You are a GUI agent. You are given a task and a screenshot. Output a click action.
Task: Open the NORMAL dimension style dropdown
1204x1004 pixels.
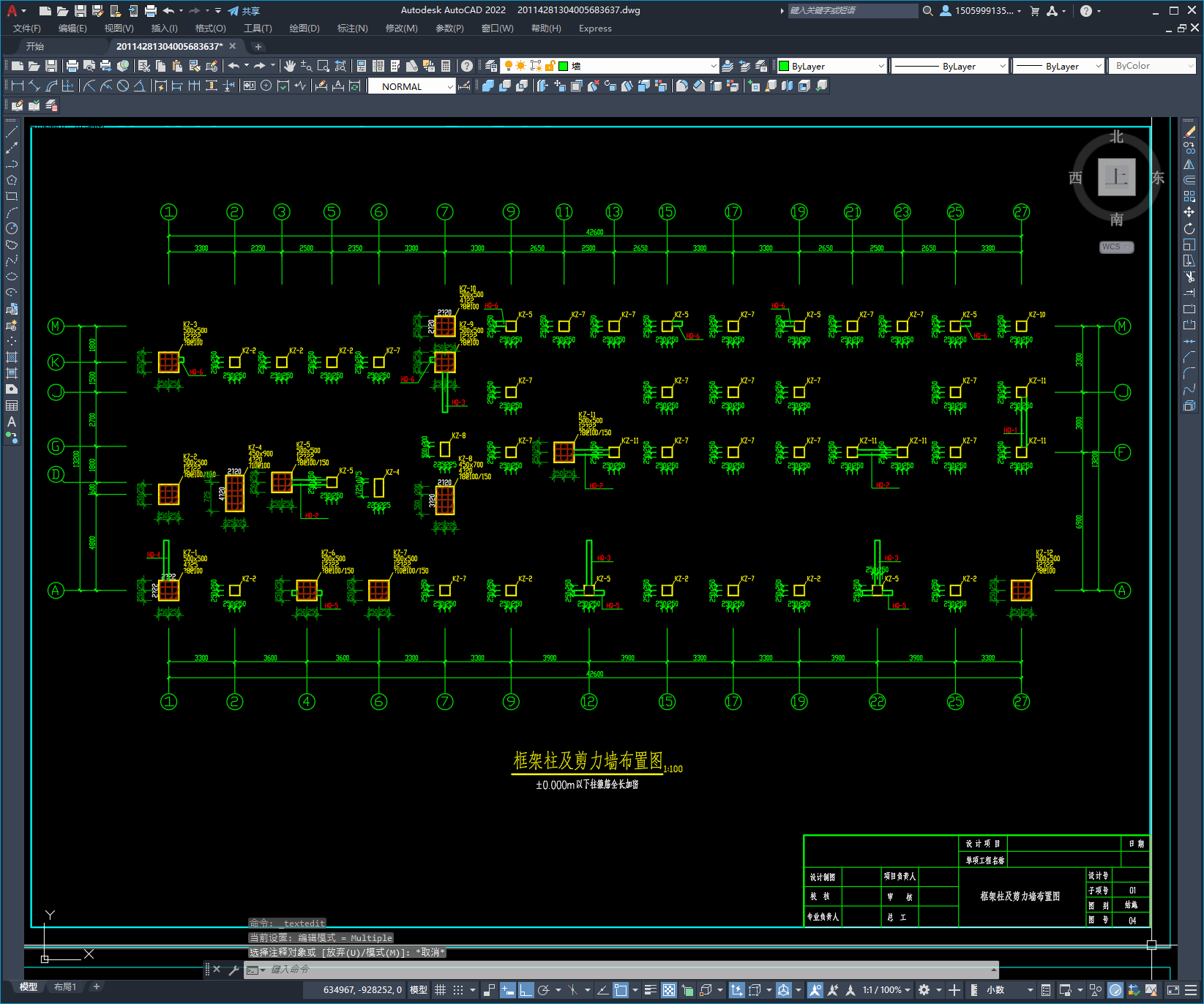click(x=411, y=86)
